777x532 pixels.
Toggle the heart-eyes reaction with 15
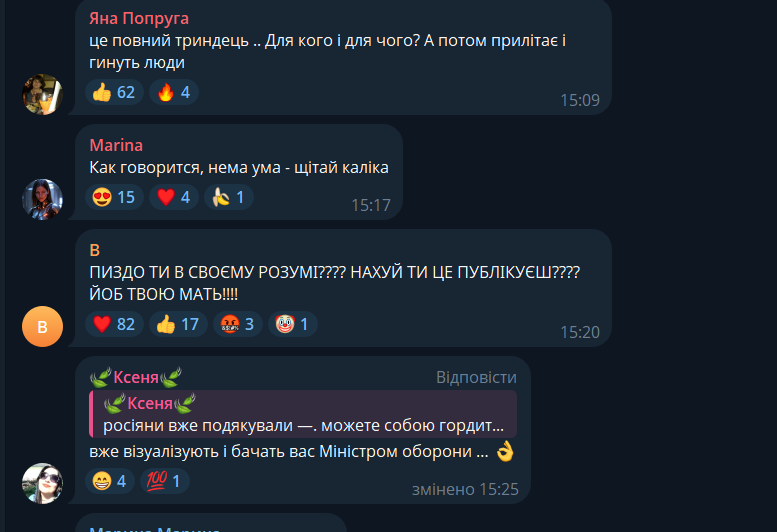[114, 197]
